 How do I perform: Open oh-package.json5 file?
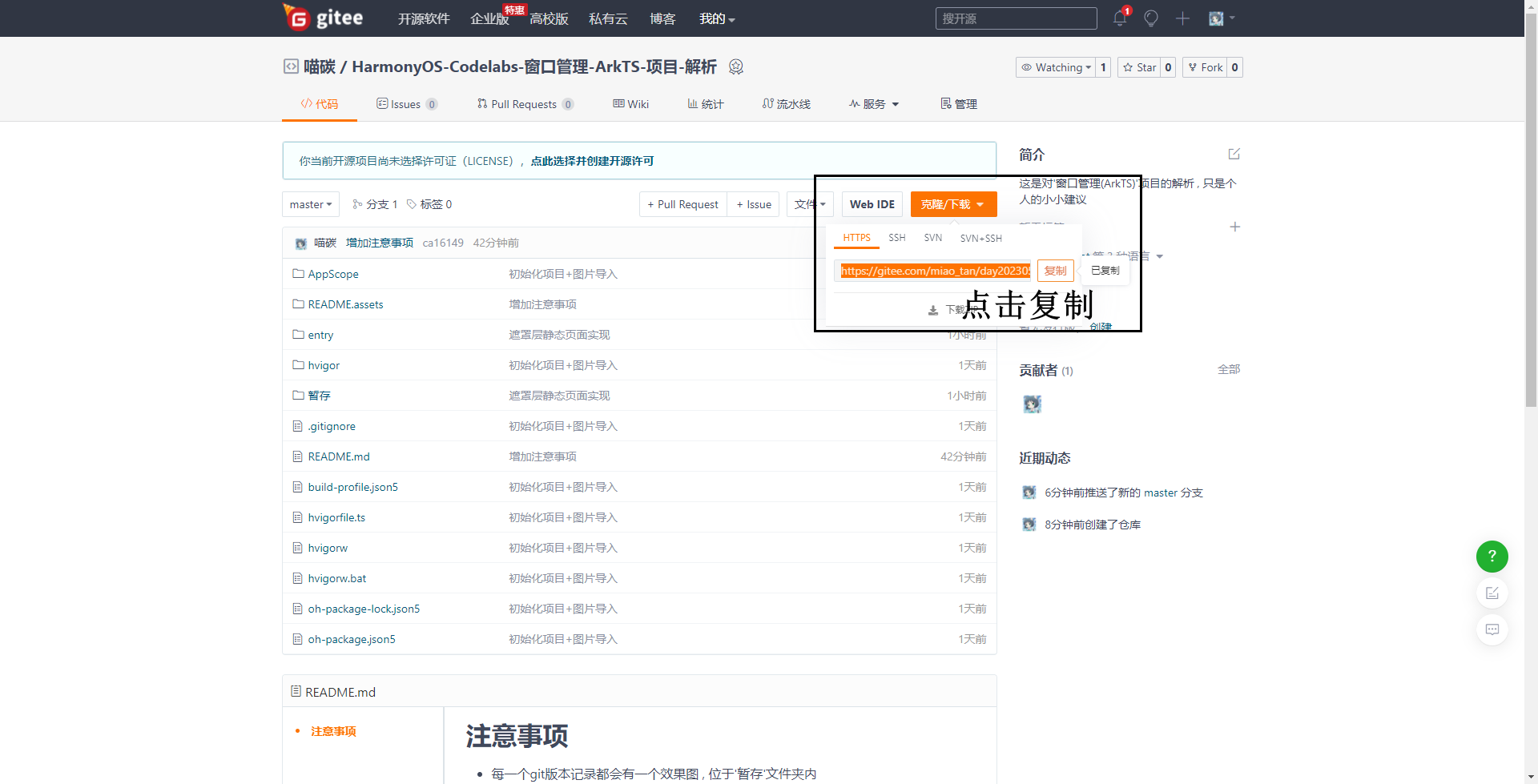(352, 639)
